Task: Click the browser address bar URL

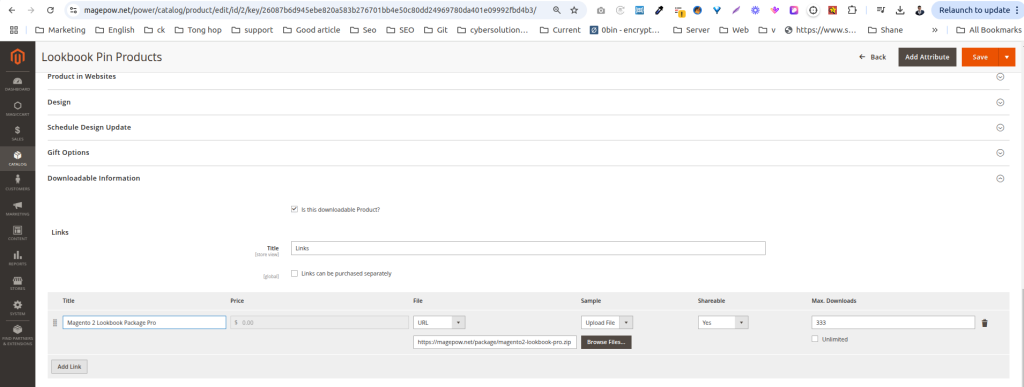Action: (310, 10)
